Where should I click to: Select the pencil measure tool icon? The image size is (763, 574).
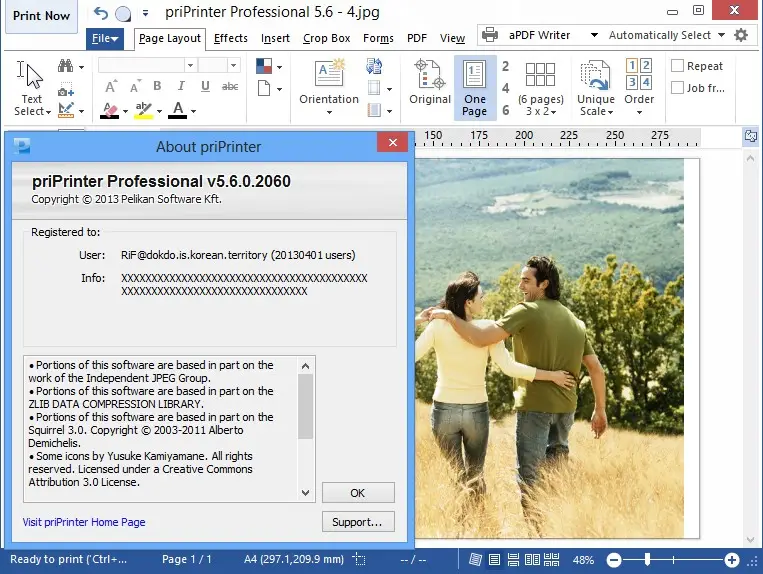[66, 110]
